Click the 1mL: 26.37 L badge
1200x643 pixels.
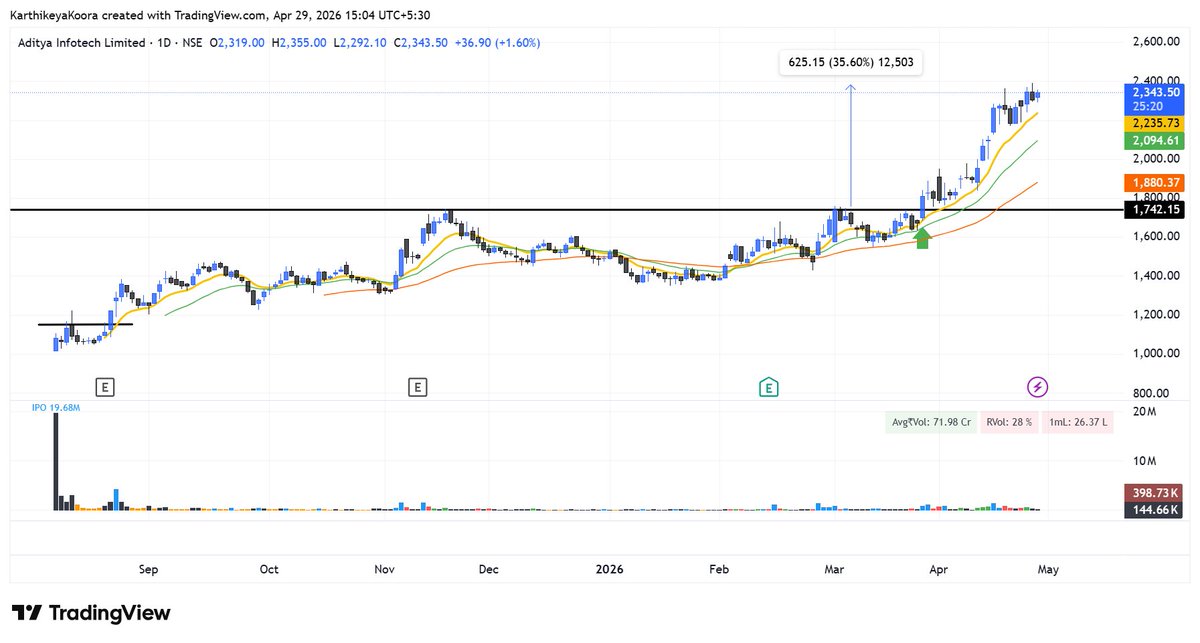[x=1078, y=423]
